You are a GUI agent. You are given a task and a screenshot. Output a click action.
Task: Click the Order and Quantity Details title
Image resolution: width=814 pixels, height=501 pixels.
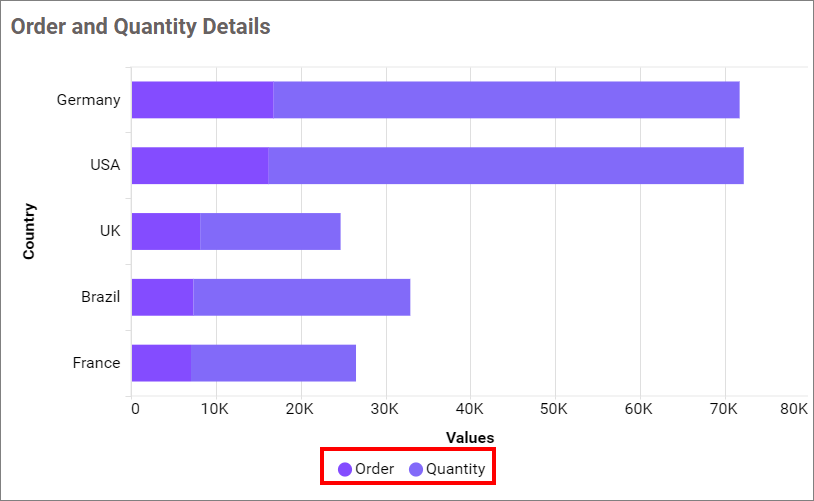point(141,27)
